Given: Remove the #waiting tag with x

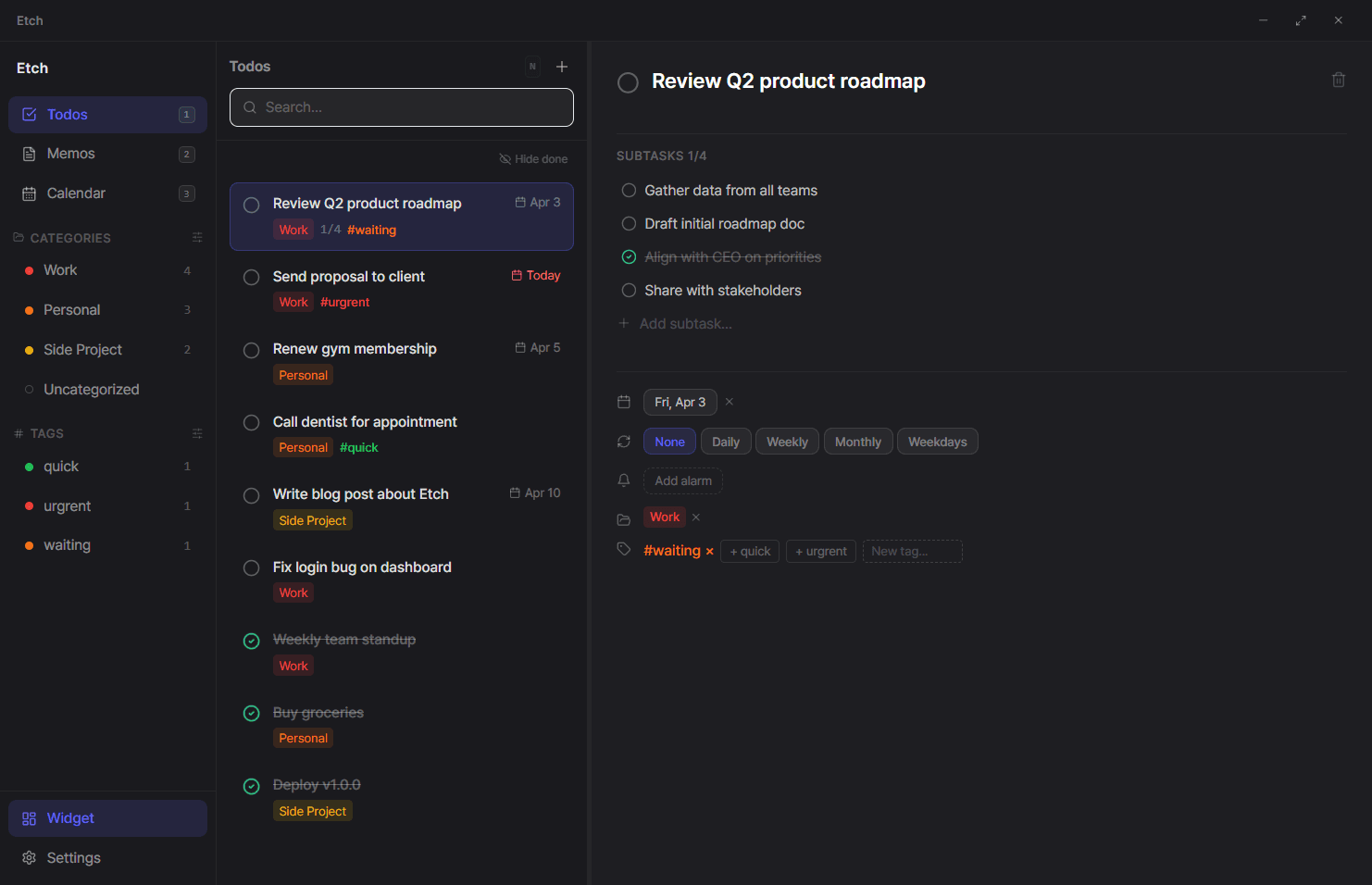Looking at the screenshot, I should click(710, 552).
